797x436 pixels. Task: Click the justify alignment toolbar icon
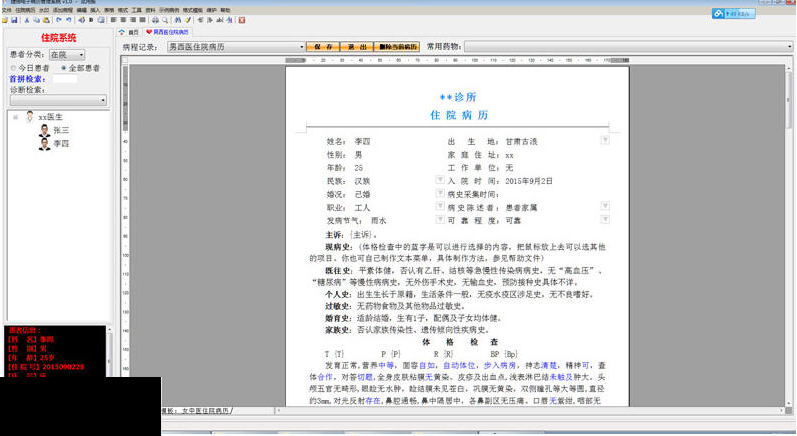coord(143,20)
